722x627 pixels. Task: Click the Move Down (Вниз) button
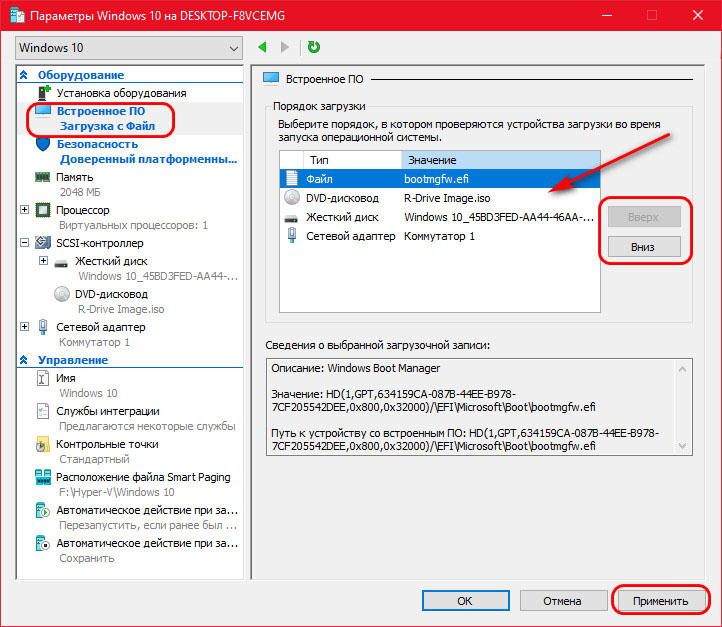click(642, 246)
